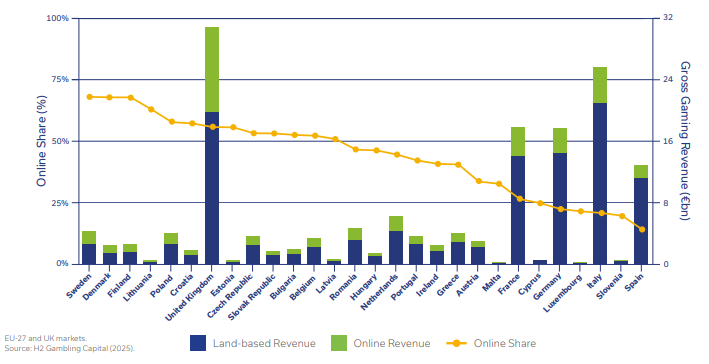Click France's blue land-based revenue bar
The width and height of the screenshot is (709, 364).
[x=518, y=210]
